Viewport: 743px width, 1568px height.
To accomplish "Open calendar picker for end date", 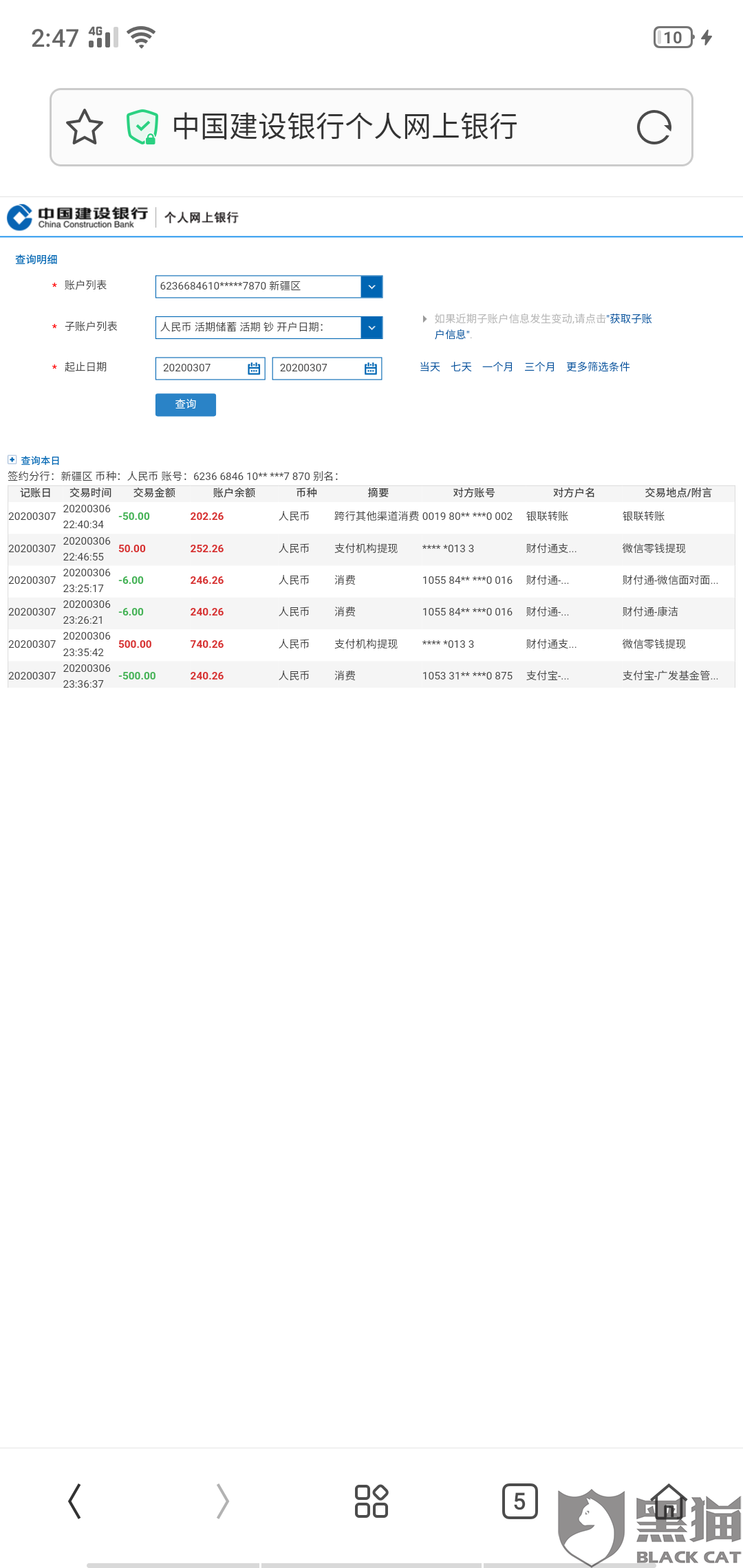I will coord(370,369).
